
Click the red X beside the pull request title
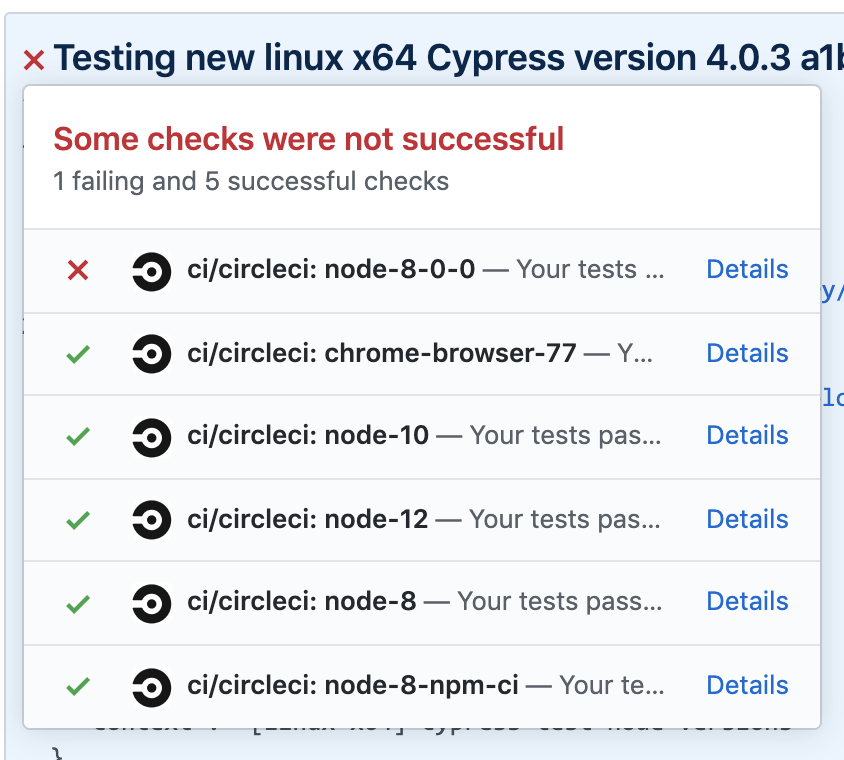[32, 60]
